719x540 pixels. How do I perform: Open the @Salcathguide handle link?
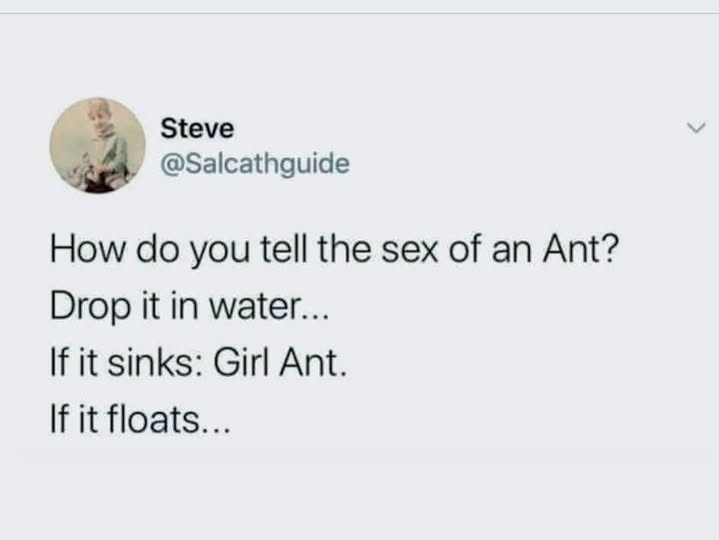tap(255, 162)
